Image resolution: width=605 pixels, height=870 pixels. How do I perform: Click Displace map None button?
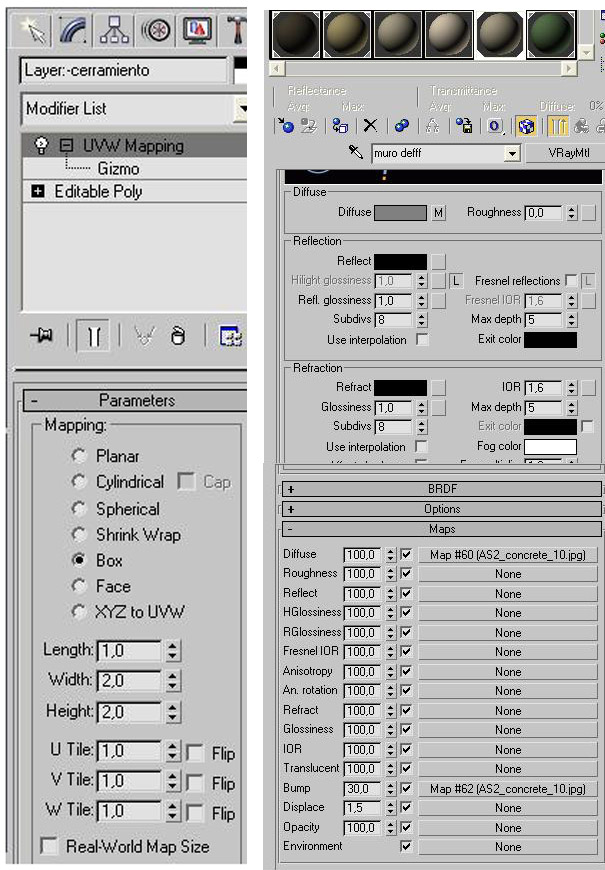pyautogui.click(x=507, y=808)
